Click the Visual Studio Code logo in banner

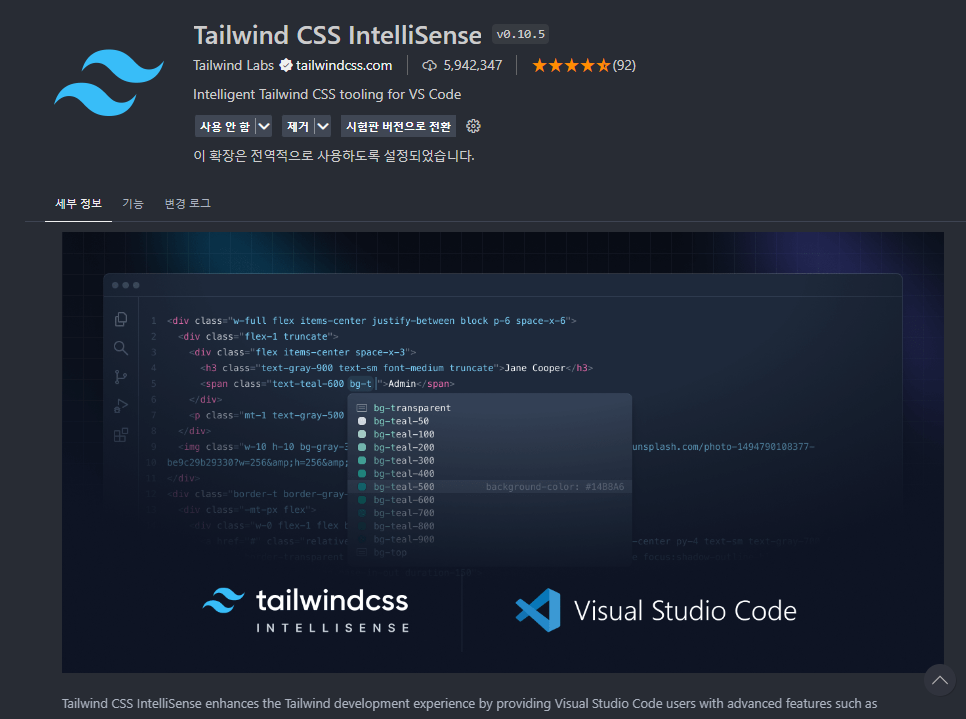538,611
